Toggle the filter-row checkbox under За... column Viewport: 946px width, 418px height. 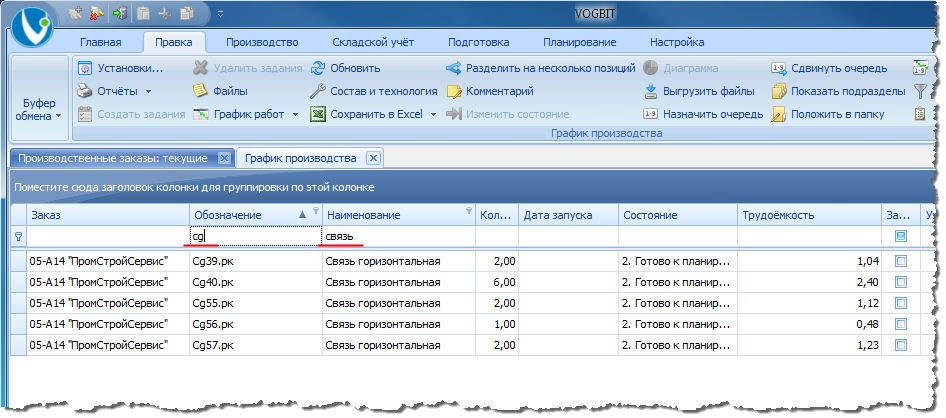point(901,237)
